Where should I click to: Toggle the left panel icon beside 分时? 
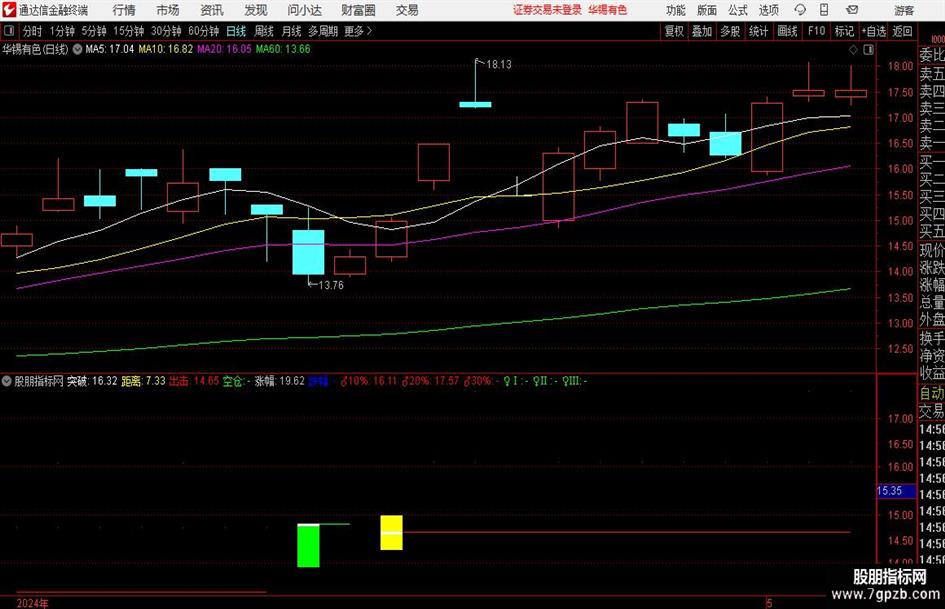[9, 31]
